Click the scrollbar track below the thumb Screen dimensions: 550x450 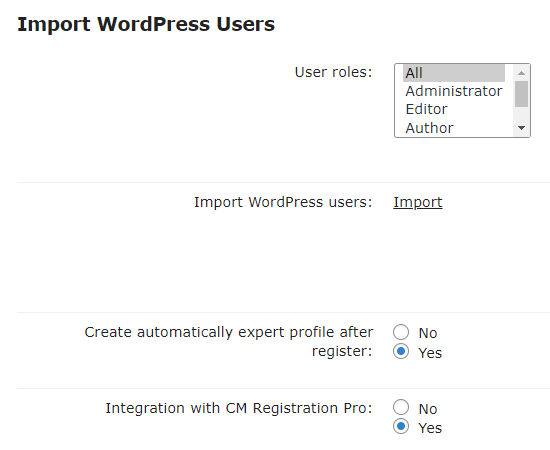point(521,114)
